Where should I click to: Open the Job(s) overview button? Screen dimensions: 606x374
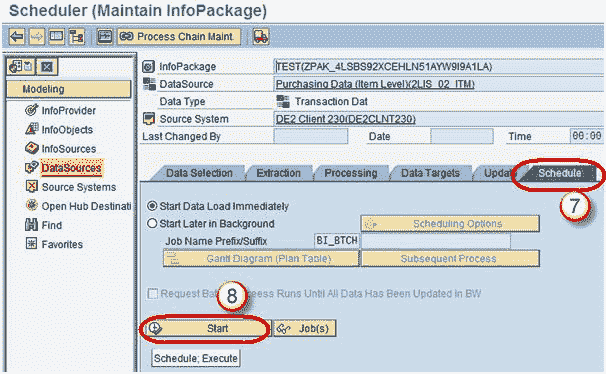pos(305,329)
